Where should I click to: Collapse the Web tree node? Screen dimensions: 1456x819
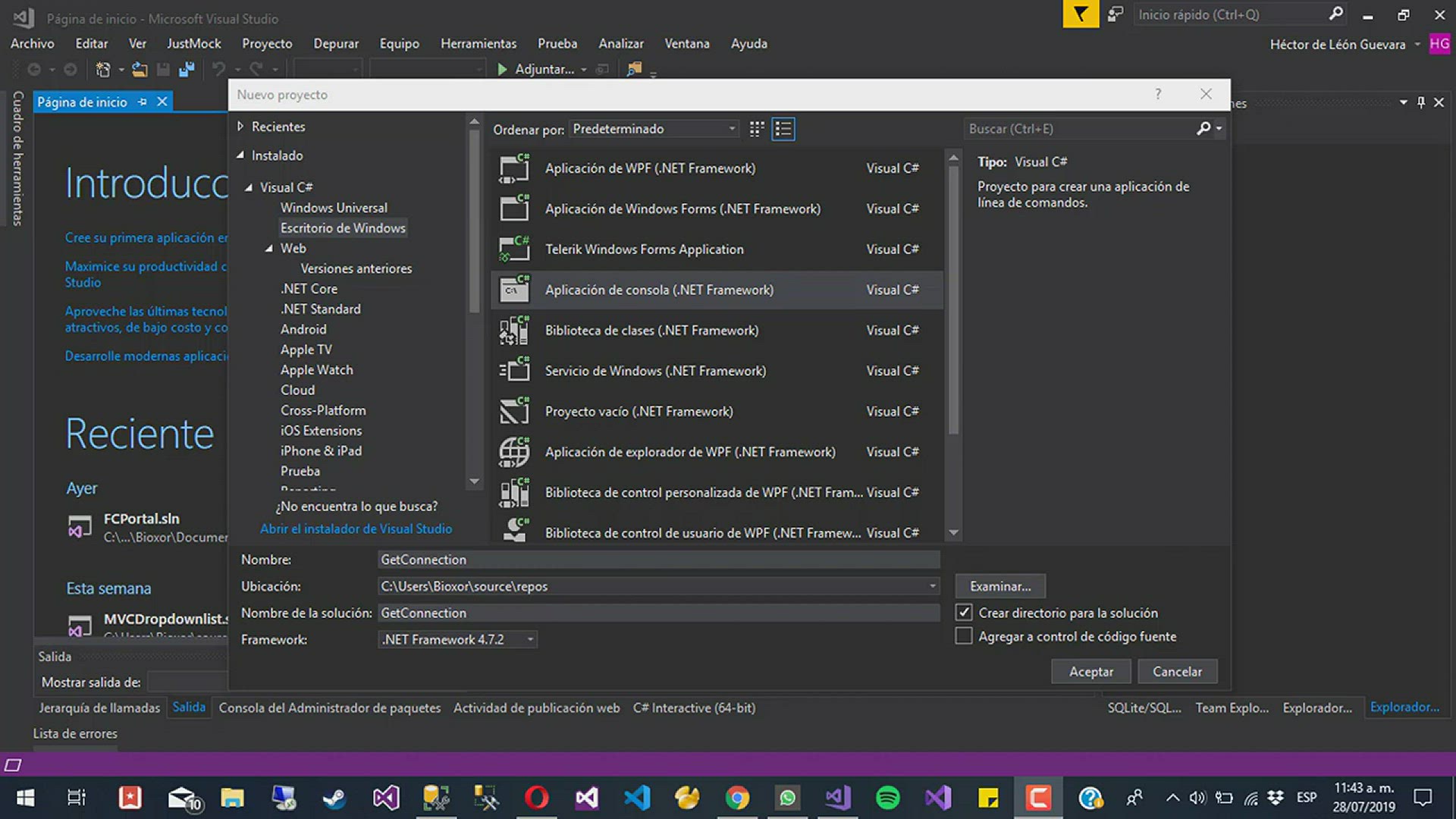click(269, 249)
